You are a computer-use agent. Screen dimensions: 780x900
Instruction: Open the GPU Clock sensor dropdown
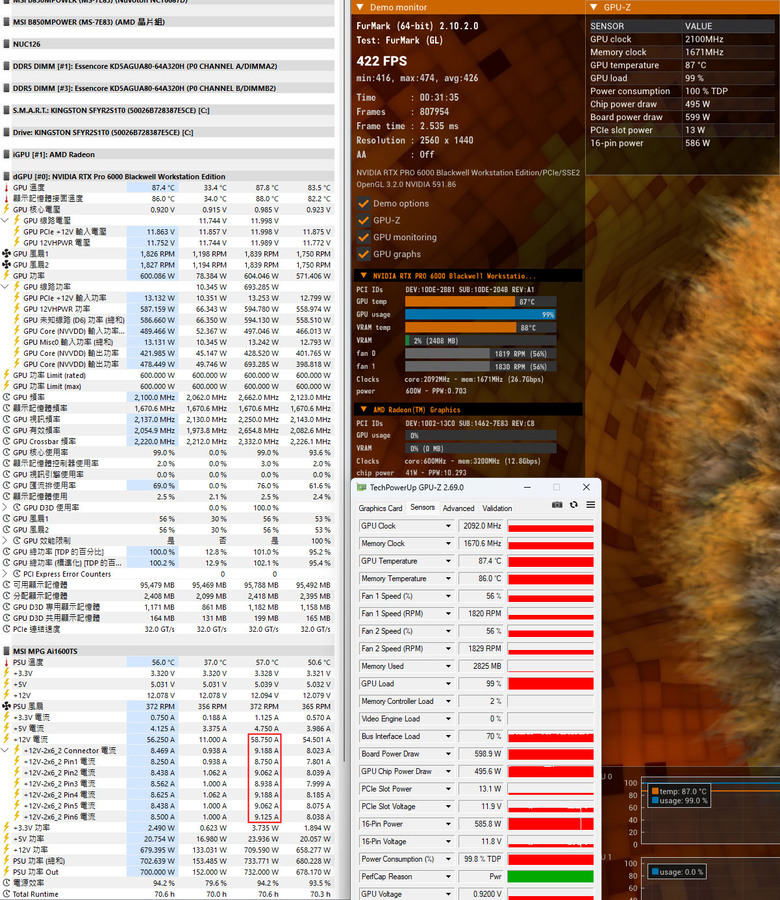coord(448,526)
